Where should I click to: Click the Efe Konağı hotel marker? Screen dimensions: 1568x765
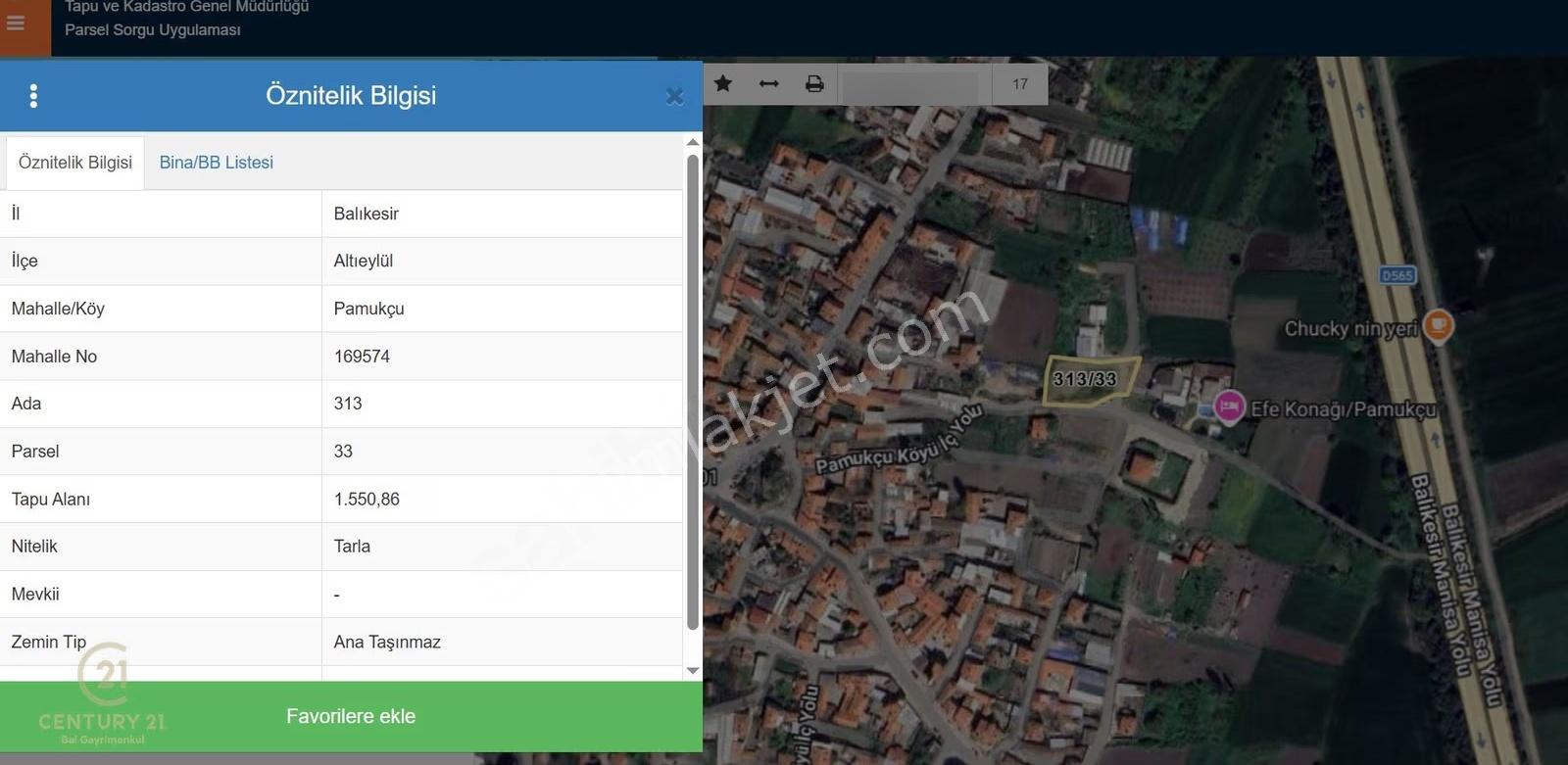point(1229,406)
